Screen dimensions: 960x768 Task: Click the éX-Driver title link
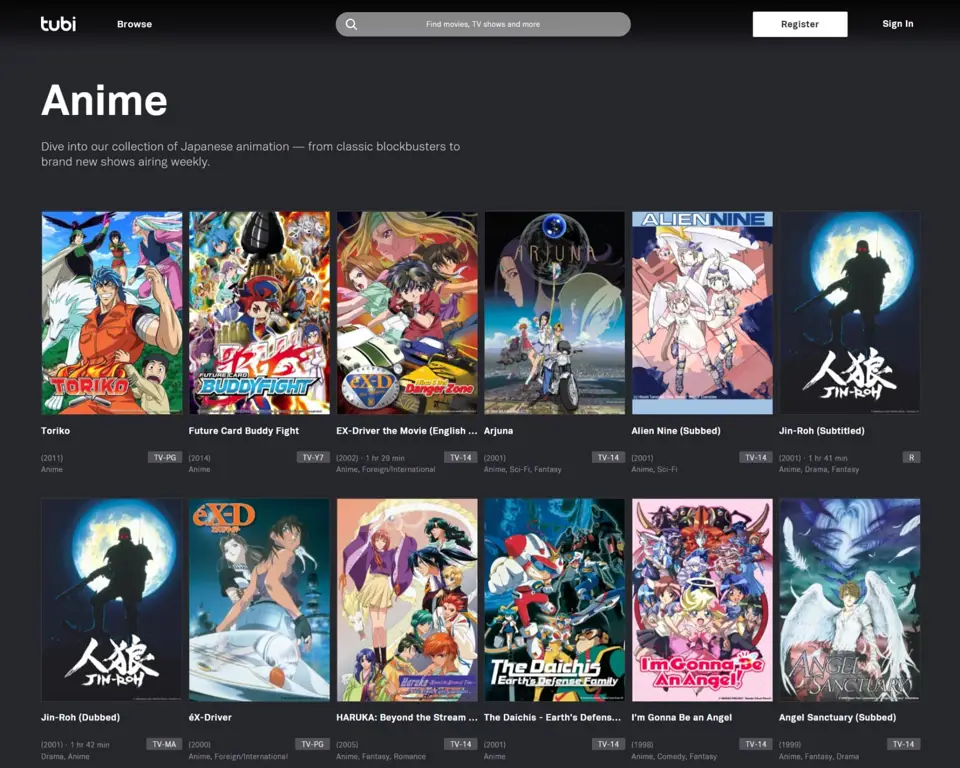[210, 717]
